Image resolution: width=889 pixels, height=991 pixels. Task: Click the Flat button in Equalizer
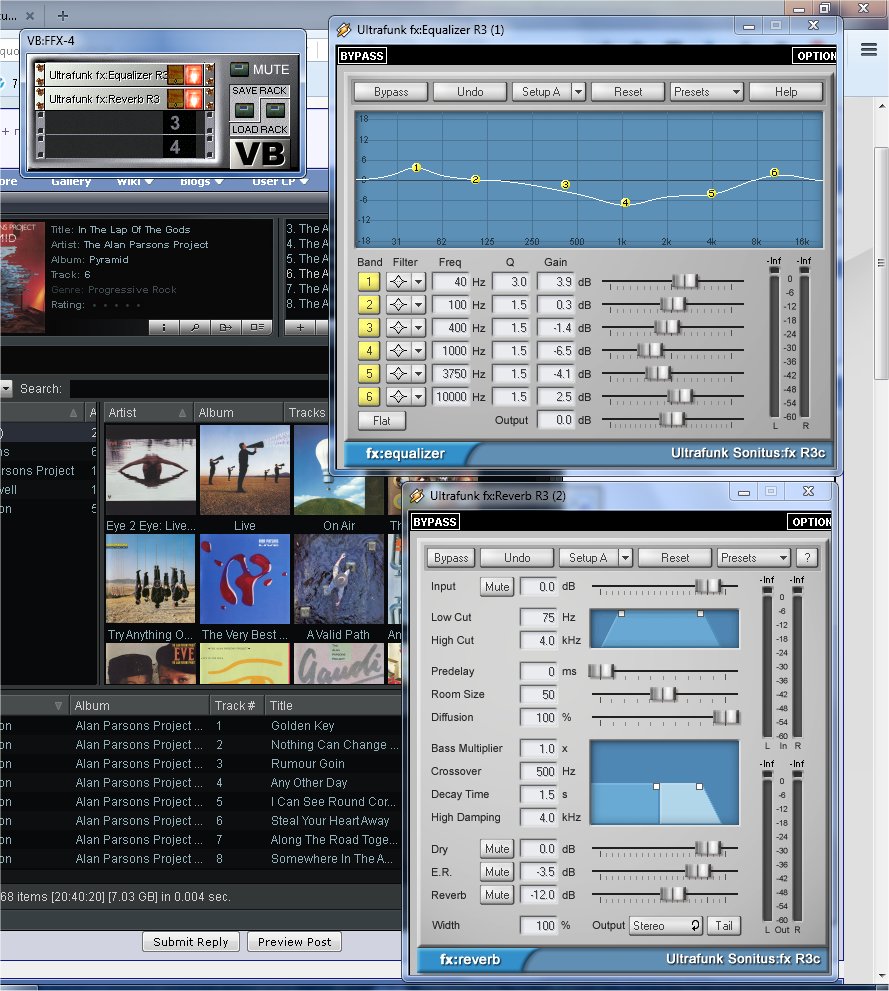click(x=382, y=420)
